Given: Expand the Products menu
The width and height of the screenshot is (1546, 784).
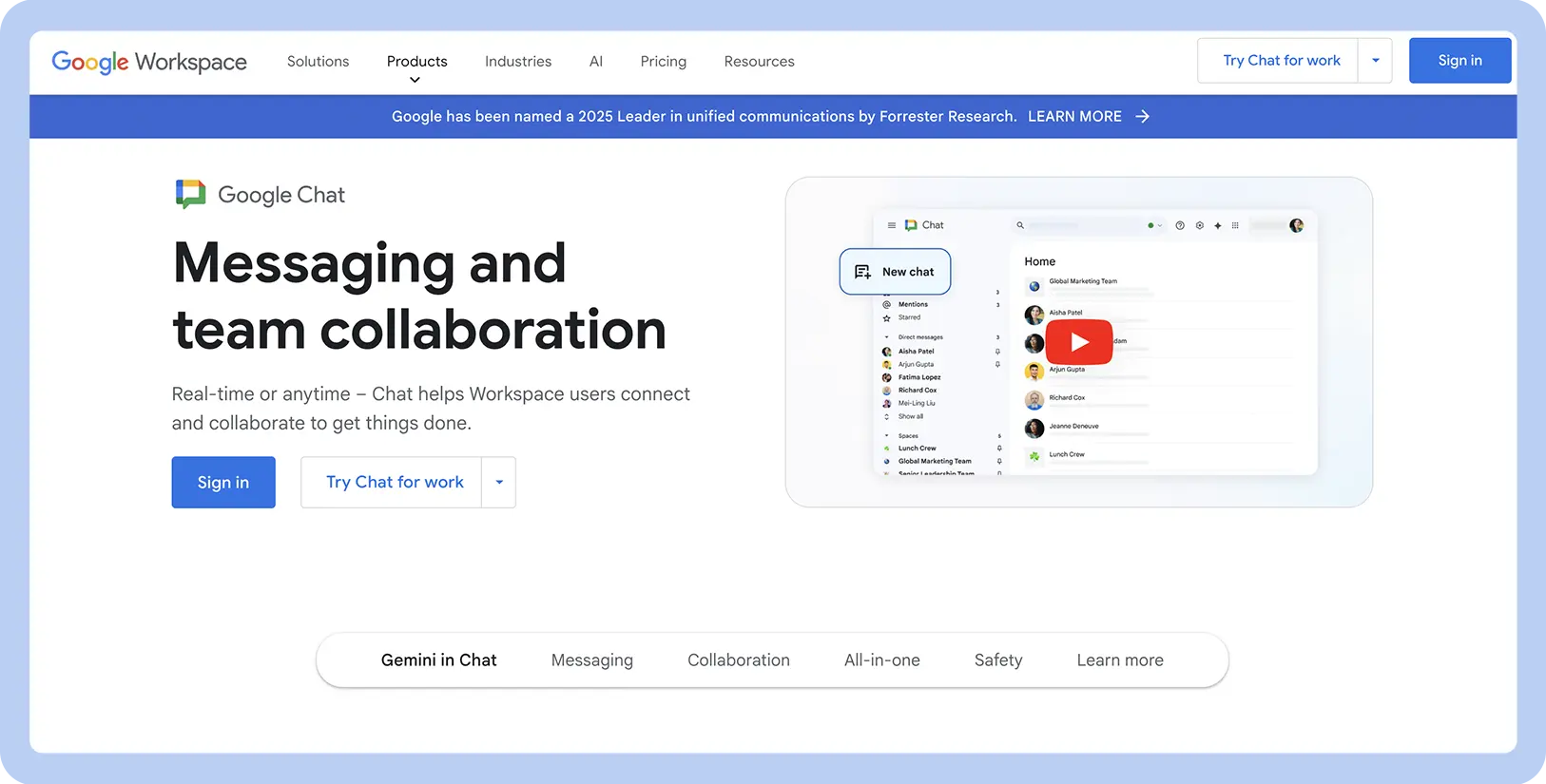Looking at the screenshot, I should click(x=416, y=62).
